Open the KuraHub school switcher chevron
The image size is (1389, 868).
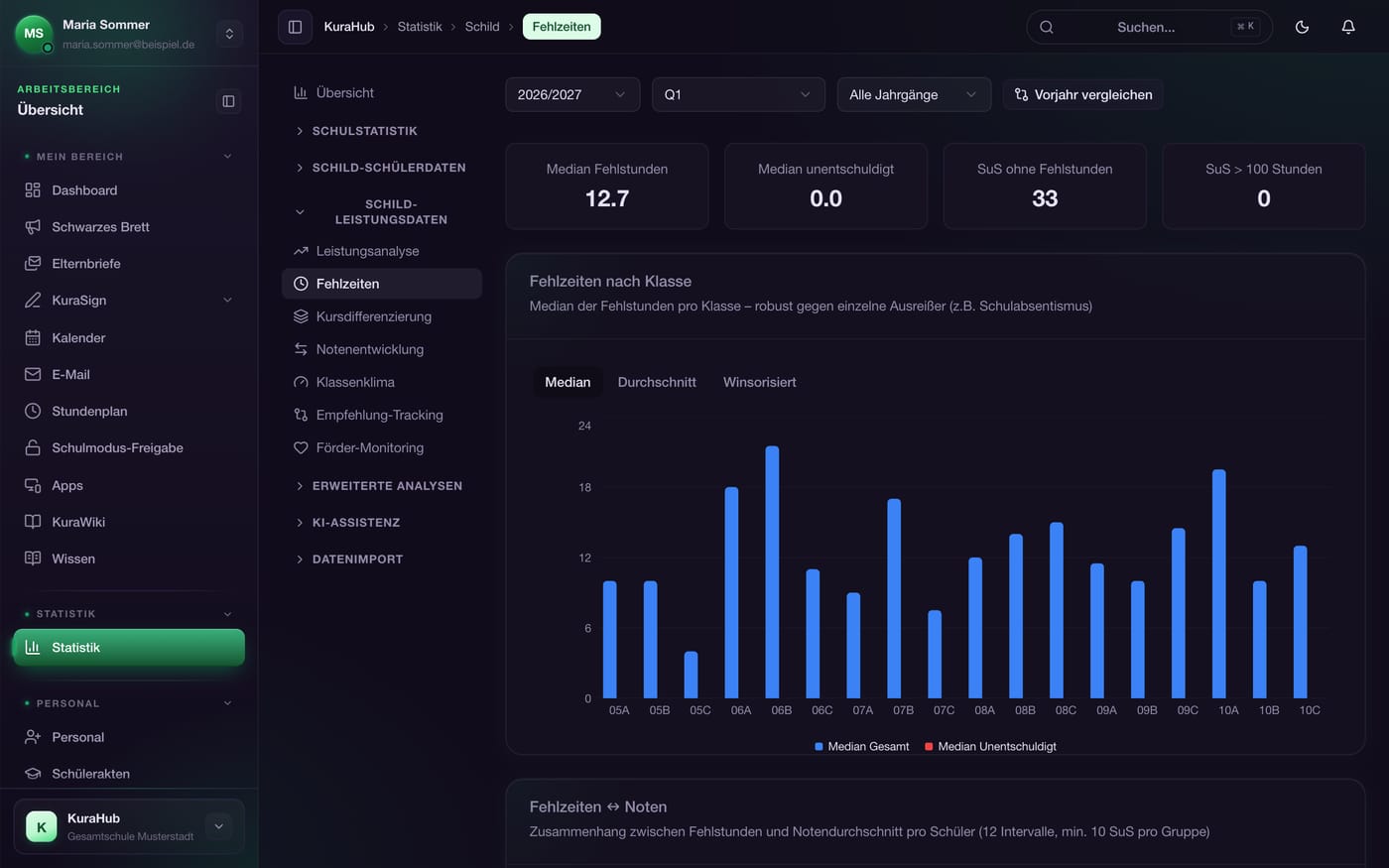click(219, 826)
